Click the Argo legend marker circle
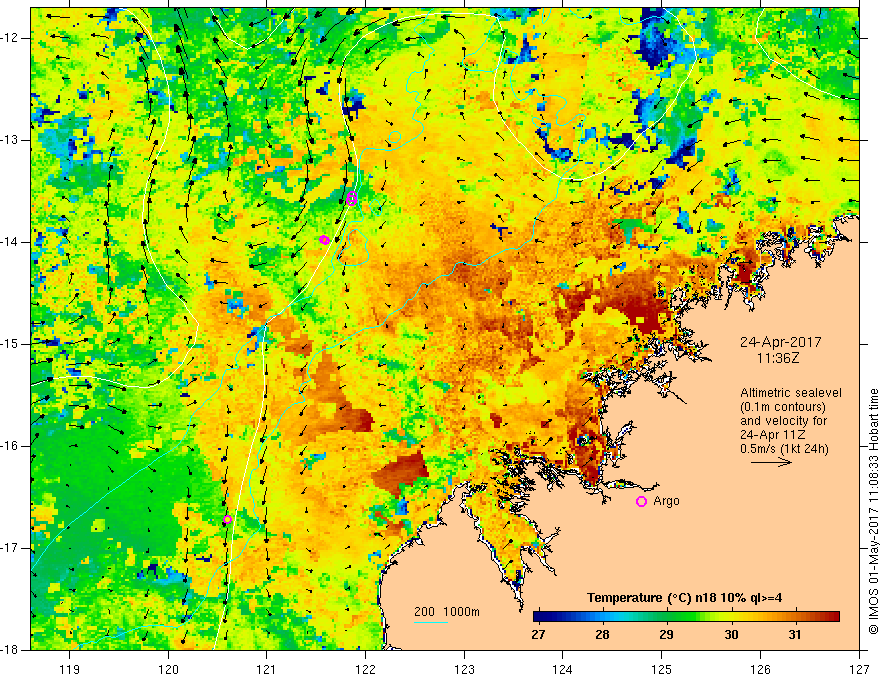880x680 pixels. (x=641, y=502)
